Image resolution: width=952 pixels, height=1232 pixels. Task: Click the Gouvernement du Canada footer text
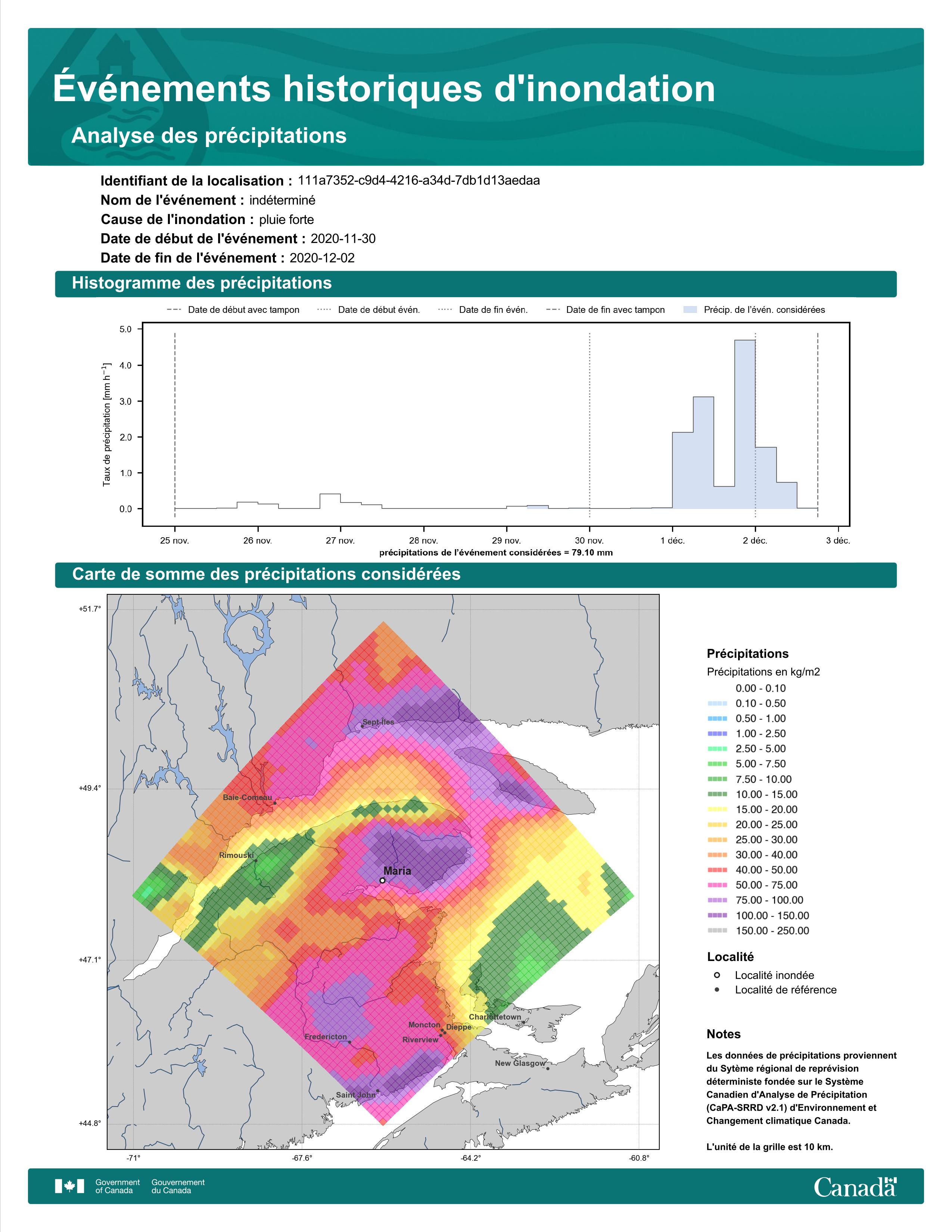point(178,1186)
